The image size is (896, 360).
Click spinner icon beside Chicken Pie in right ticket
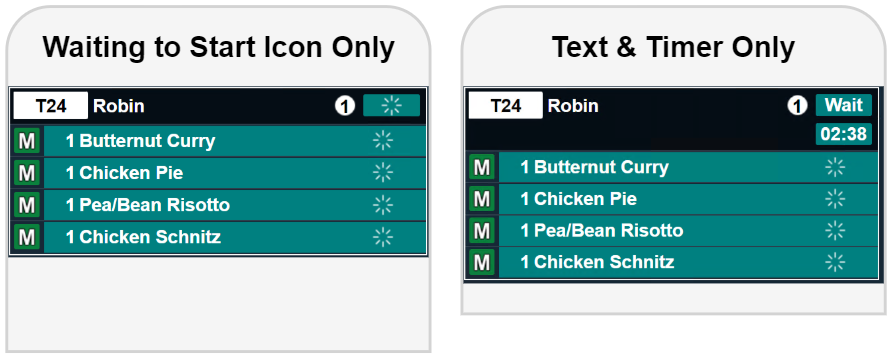click(x=835, y=199)
